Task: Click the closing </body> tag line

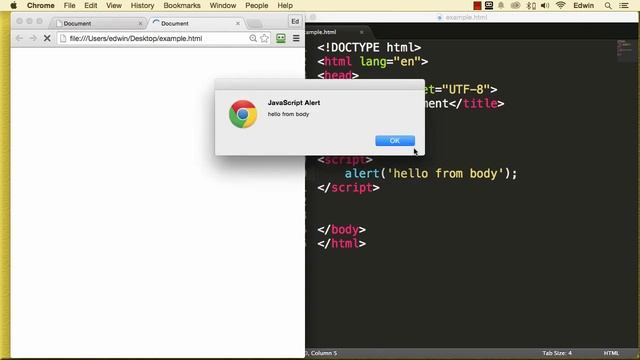Action: click(341, 229)
